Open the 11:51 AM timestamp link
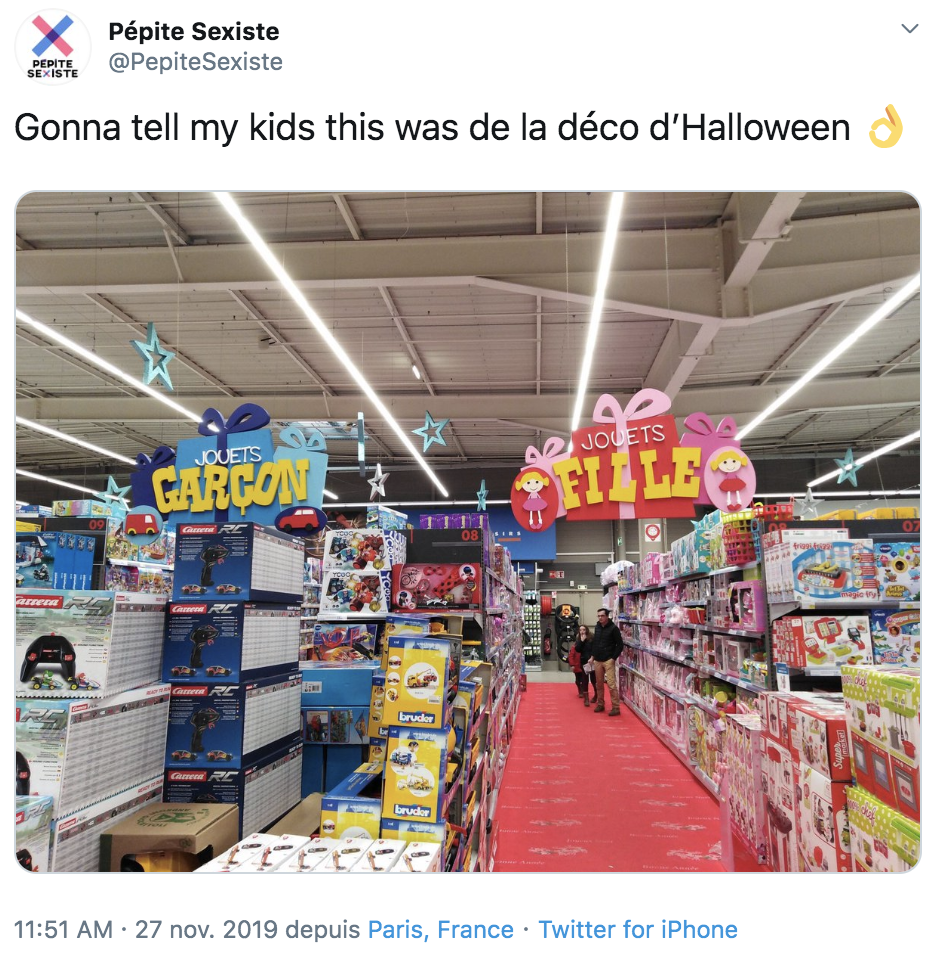 (x=63, y=929)
